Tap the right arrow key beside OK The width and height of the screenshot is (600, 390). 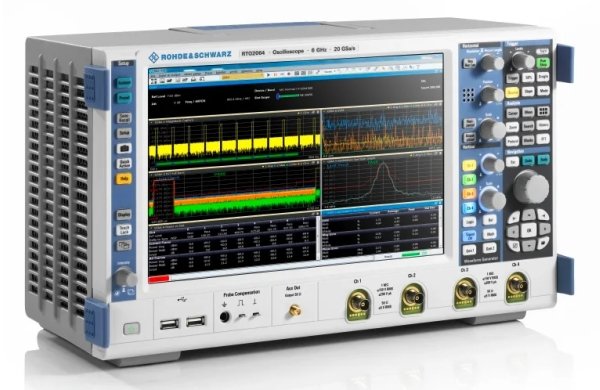545,229
